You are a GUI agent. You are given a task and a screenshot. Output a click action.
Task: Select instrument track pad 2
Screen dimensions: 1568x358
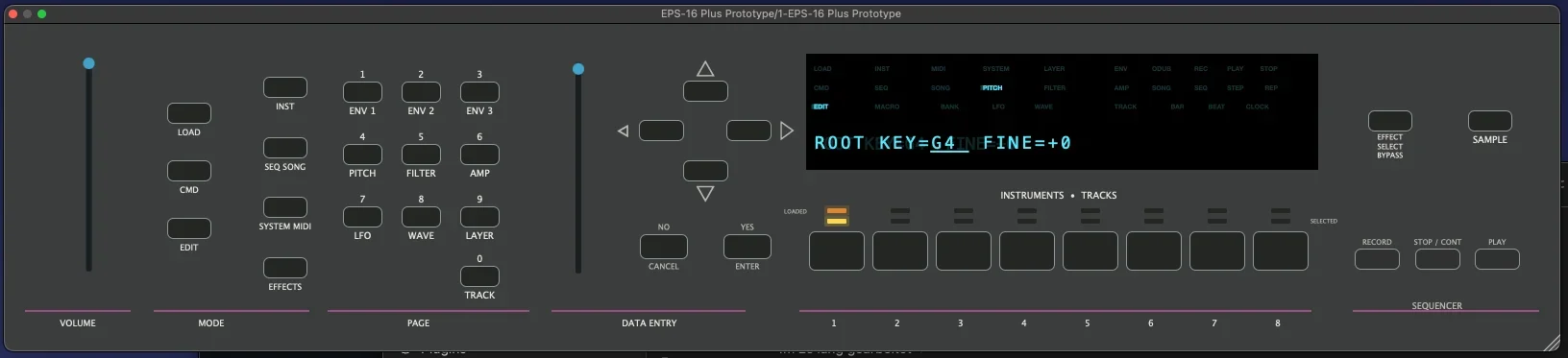click(900, 251)
